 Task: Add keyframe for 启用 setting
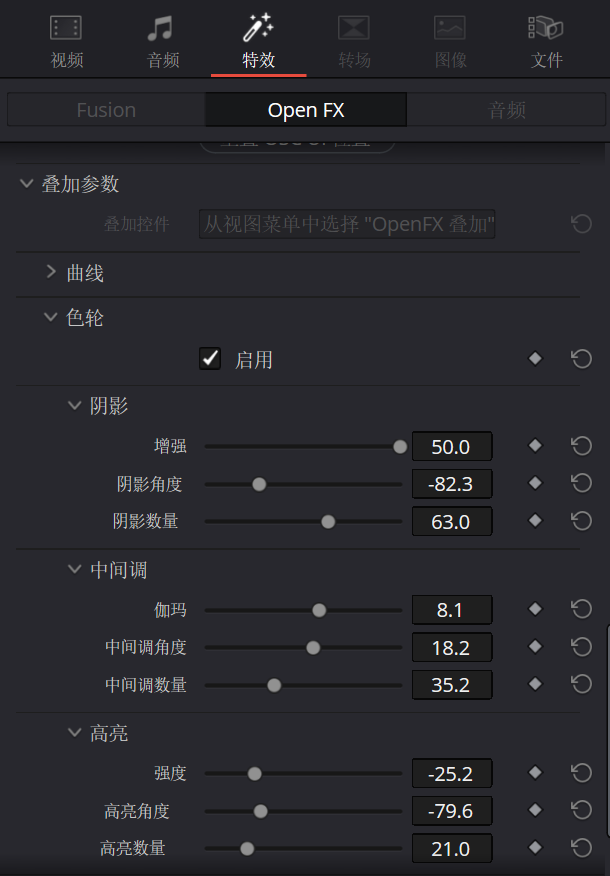pos(535,359)
